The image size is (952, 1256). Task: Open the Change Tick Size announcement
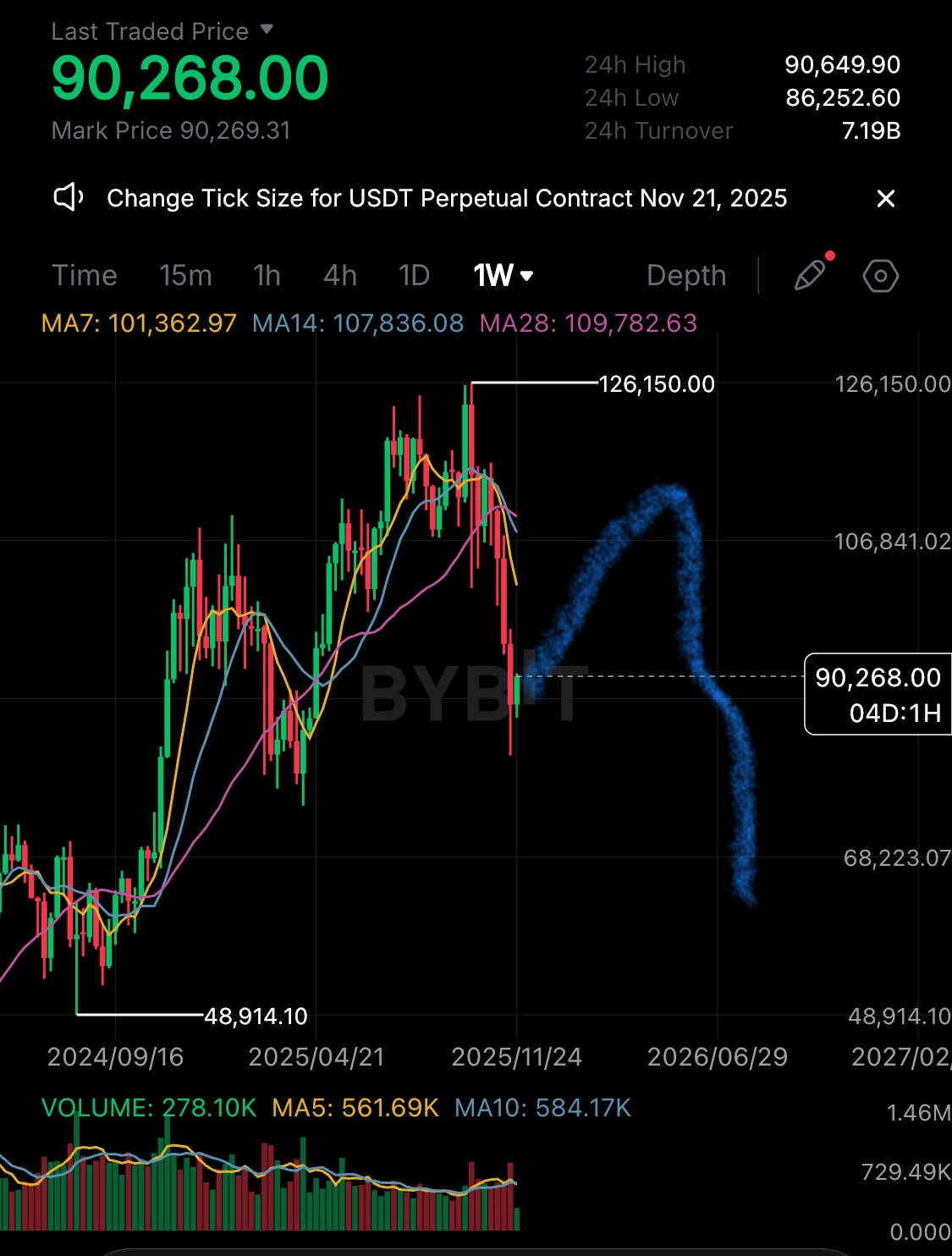[447, 199]
